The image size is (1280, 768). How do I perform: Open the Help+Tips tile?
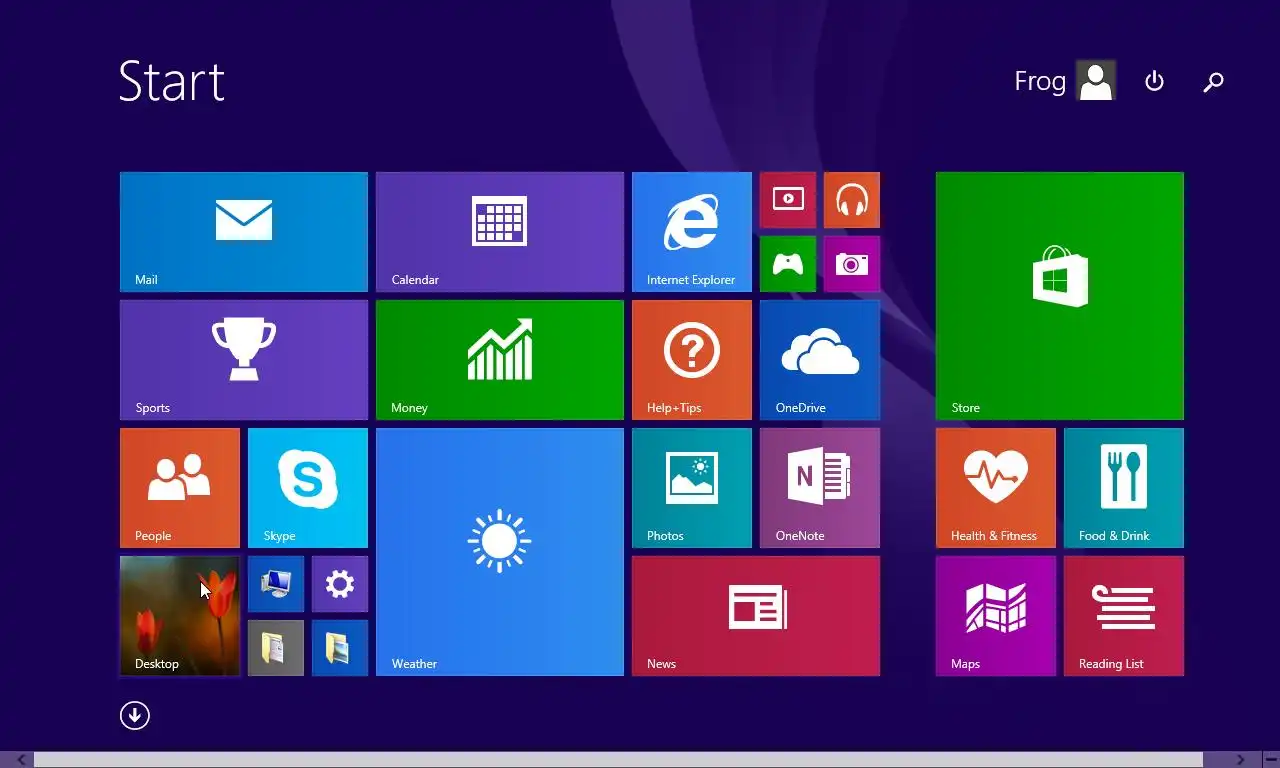(692, 360)
